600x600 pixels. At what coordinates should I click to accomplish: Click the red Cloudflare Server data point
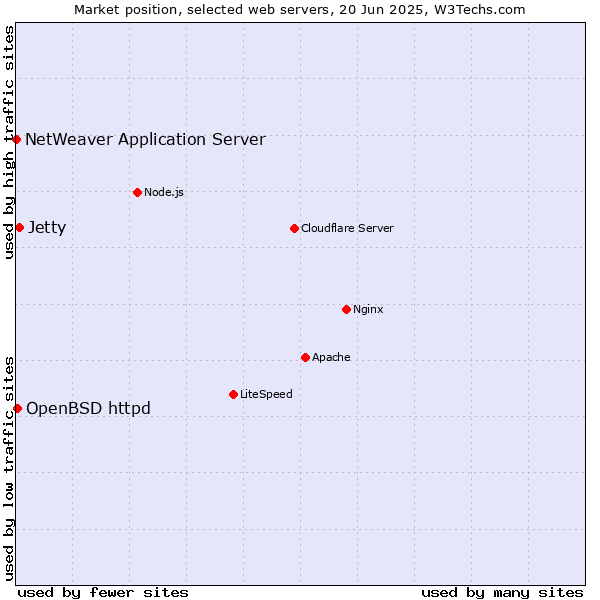(x=294, y=228)
